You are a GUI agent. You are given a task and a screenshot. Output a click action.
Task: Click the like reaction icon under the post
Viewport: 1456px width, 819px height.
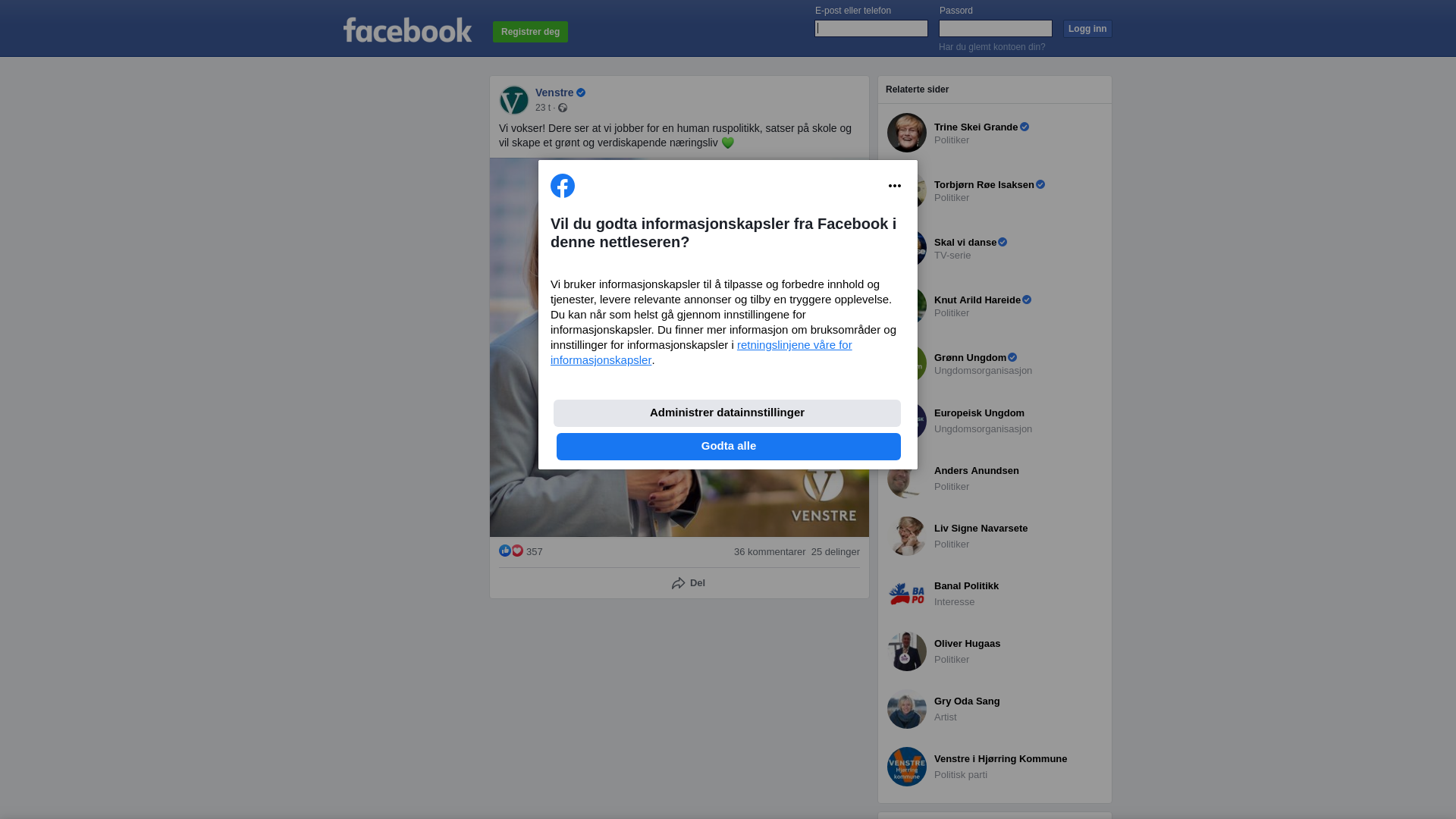(505, 551)
